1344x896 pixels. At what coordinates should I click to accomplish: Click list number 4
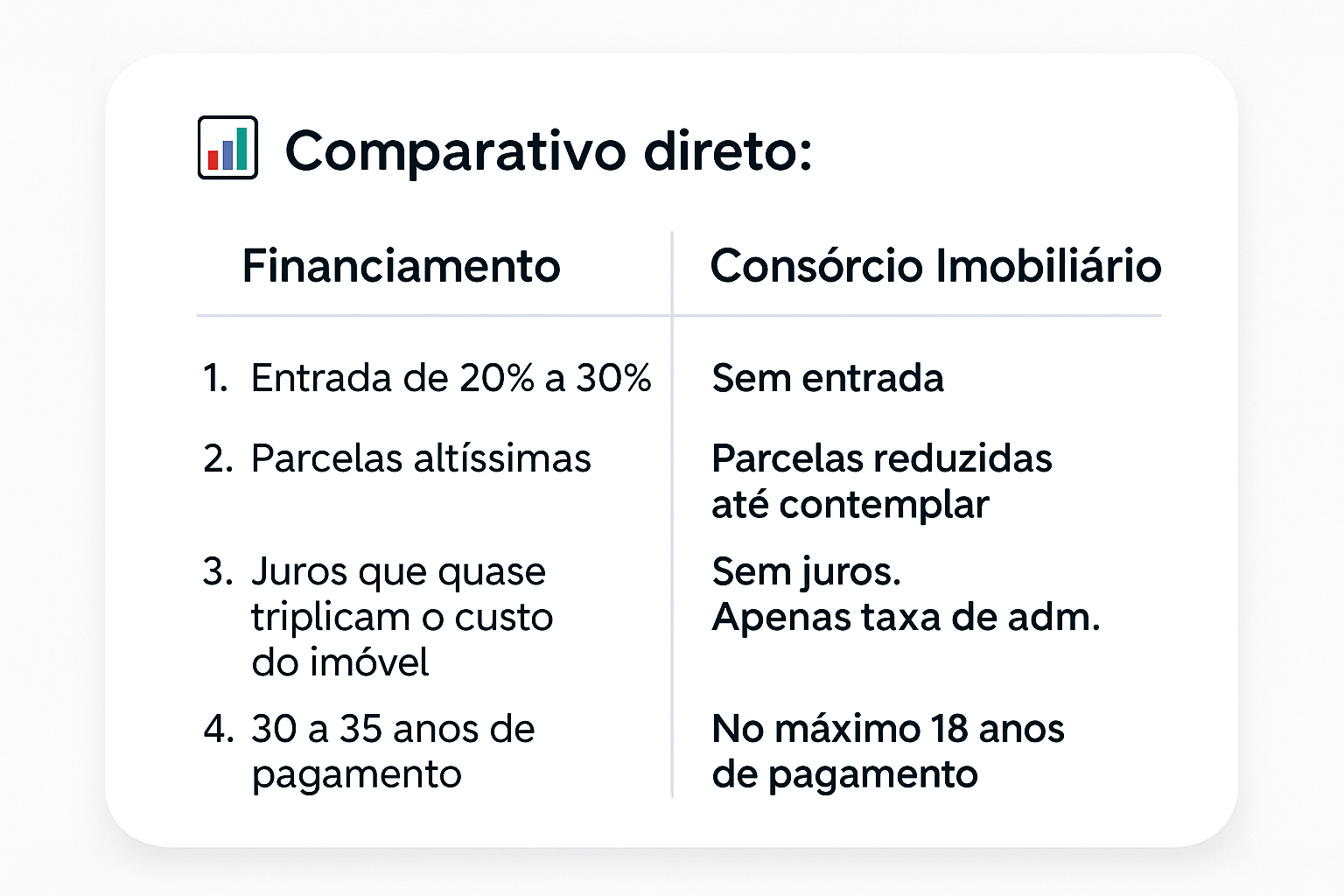[217, 729]
